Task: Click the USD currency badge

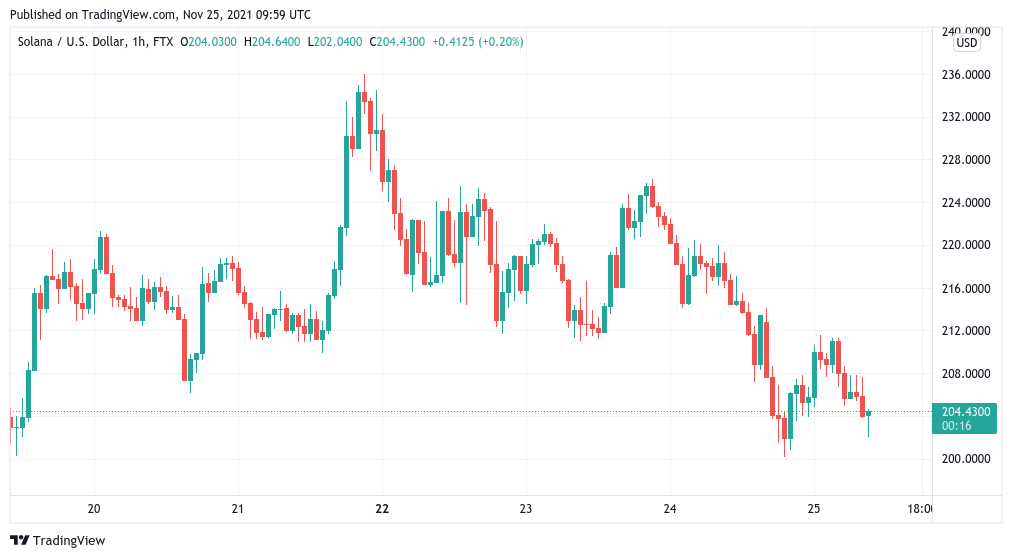Action: tap(967, 43)
